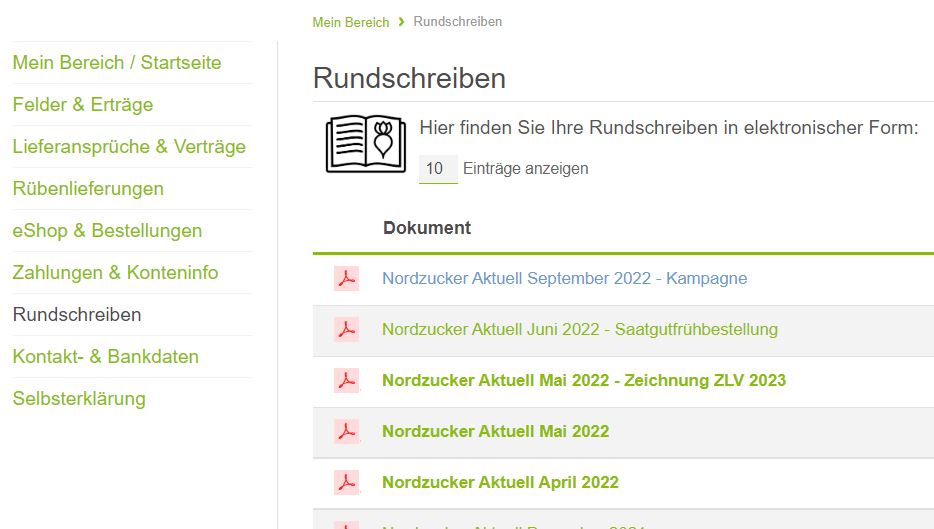
Task: Open Nordzucker Aktuell Juni 2022 - Saatgutfrühbestellung
Action: (580, 329)
